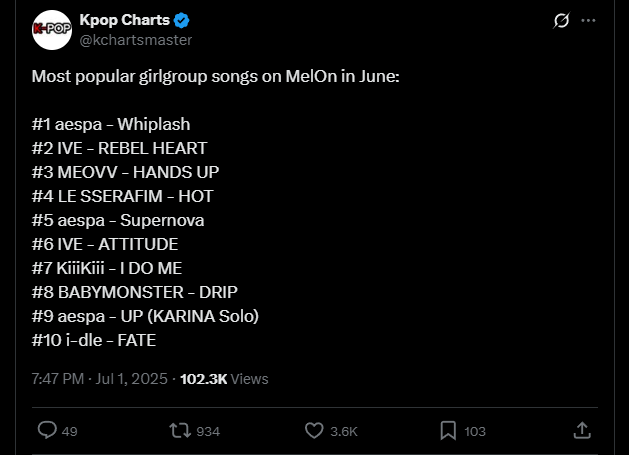Screen dimensions: 629x455
Task: Click the tweet headline about MelOn in June
Action: (x=215, y=76)
